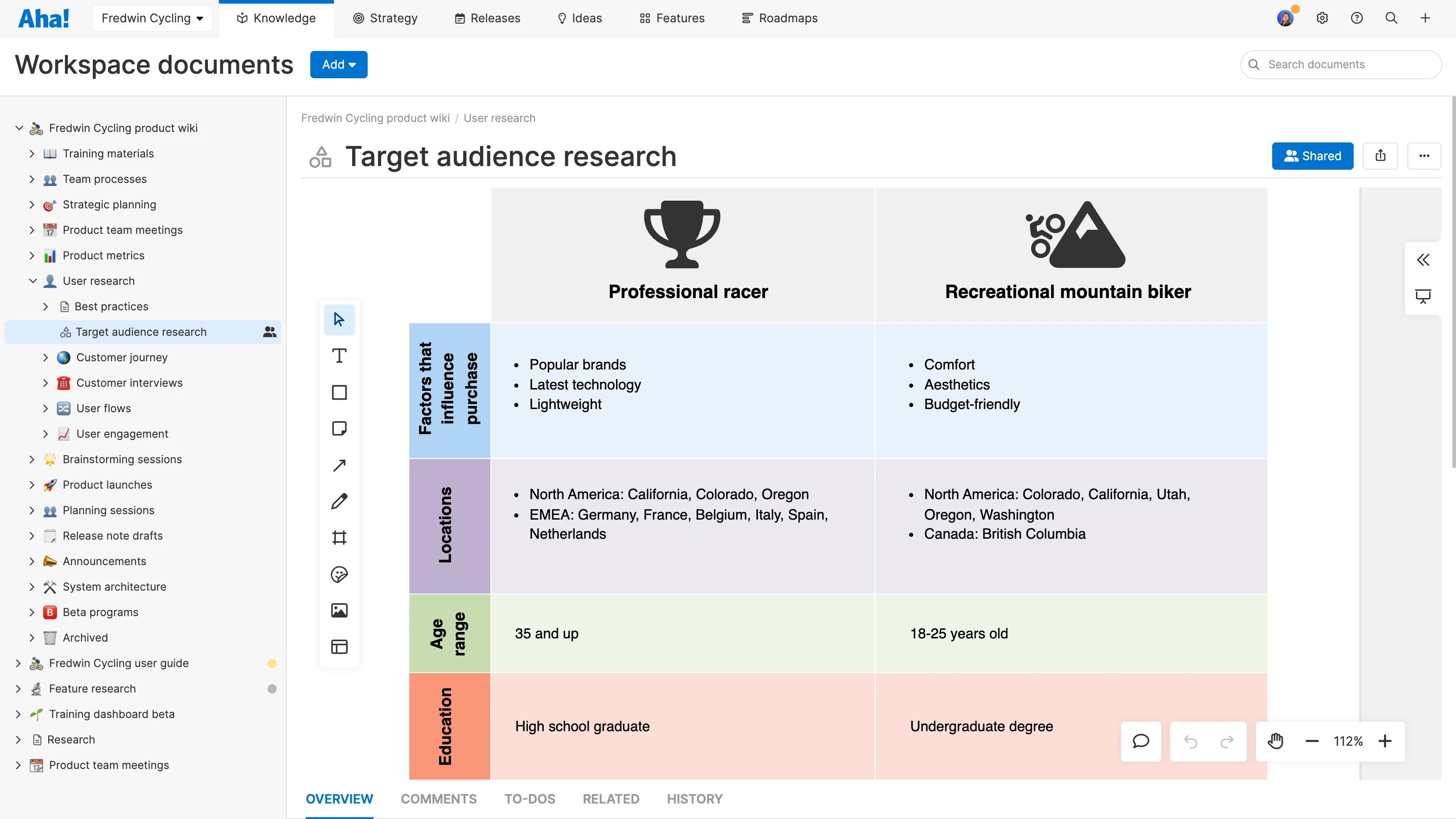Expand the Customer journey folder

tap(46, 357)
